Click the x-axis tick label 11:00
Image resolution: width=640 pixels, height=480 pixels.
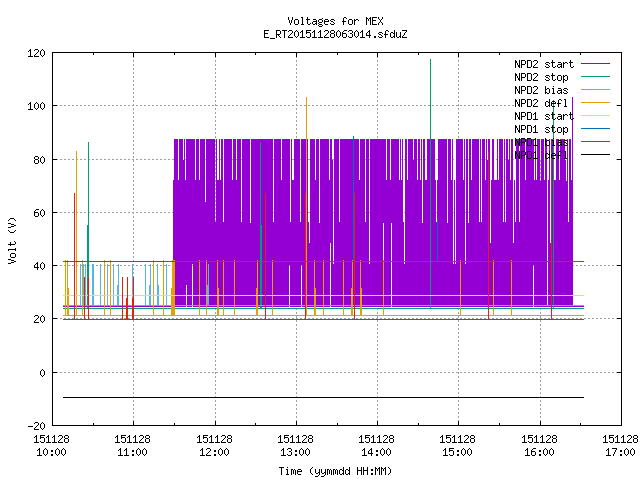[133, 452]
